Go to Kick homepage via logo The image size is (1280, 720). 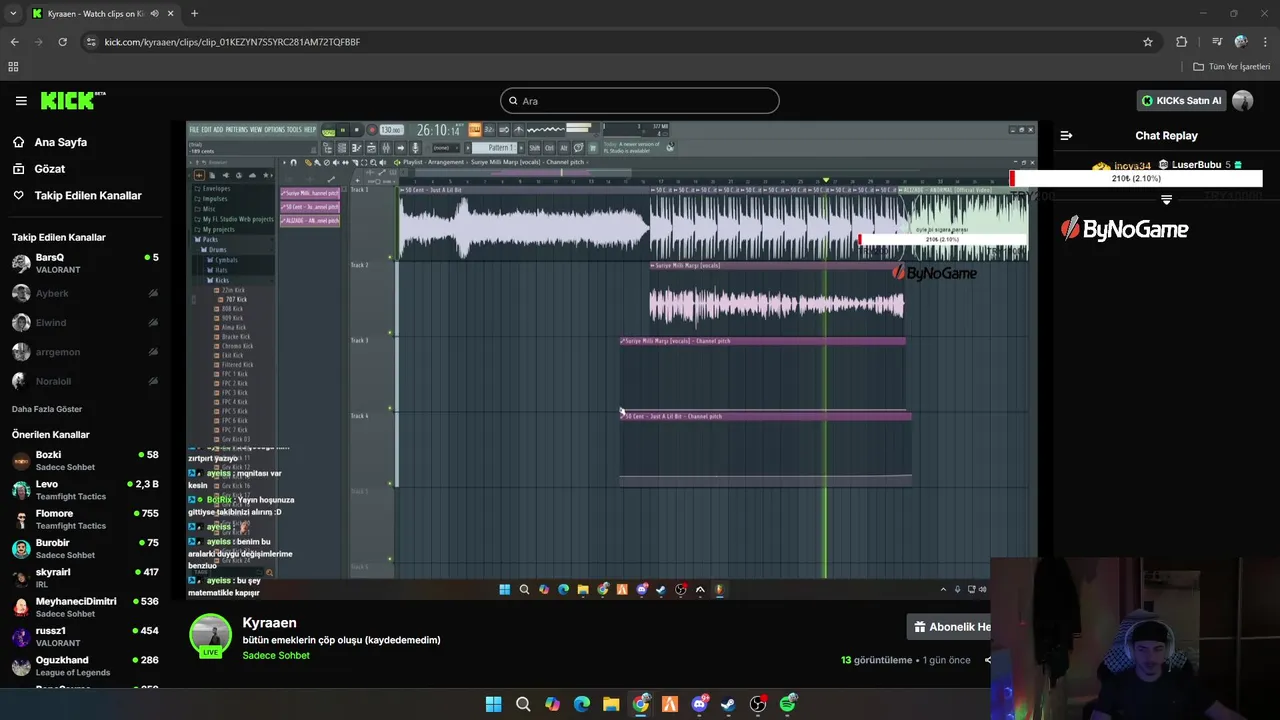(72, 100)
